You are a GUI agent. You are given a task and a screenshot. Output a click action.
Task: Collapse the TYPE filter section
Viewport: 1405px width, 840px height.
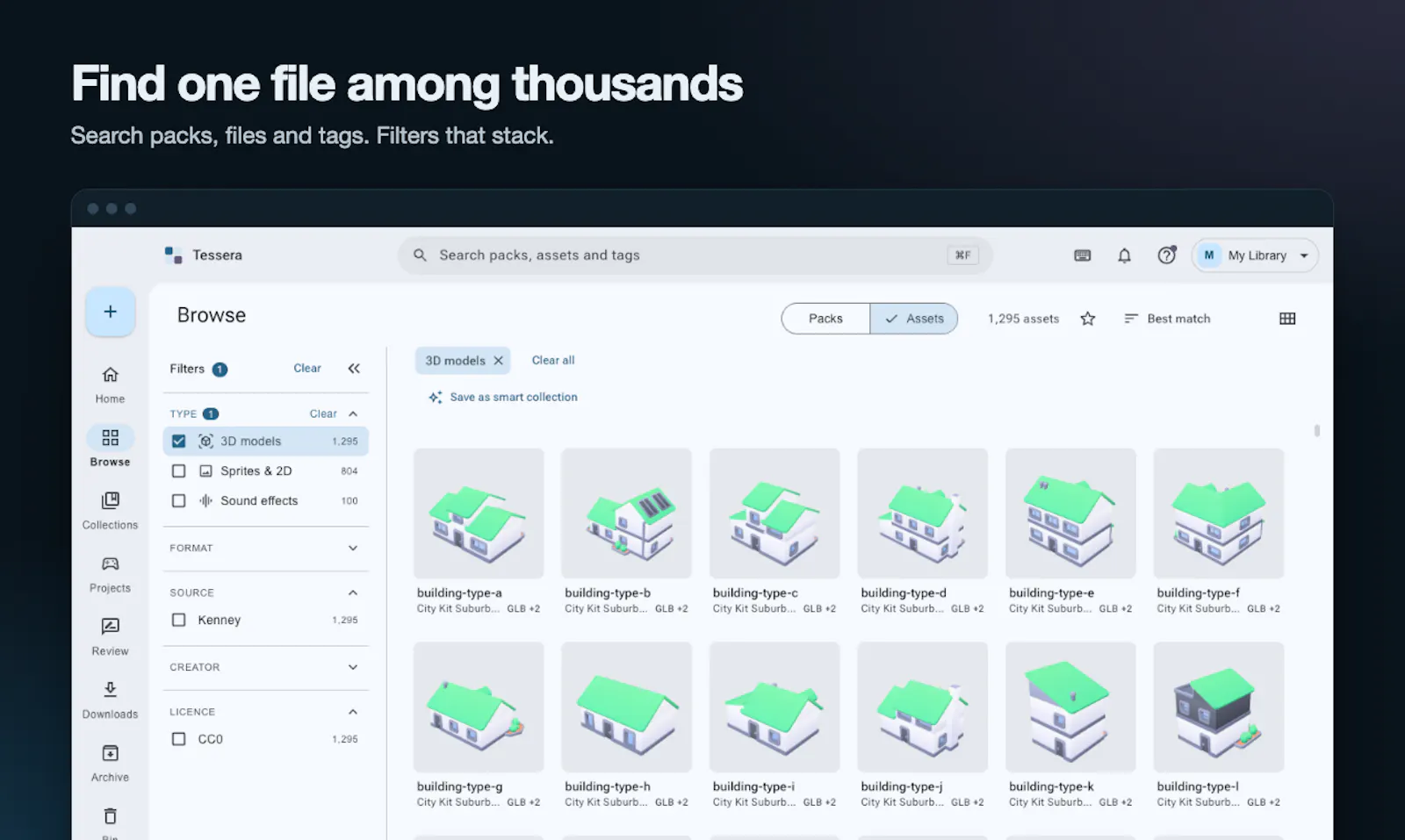tap(353, 413)
